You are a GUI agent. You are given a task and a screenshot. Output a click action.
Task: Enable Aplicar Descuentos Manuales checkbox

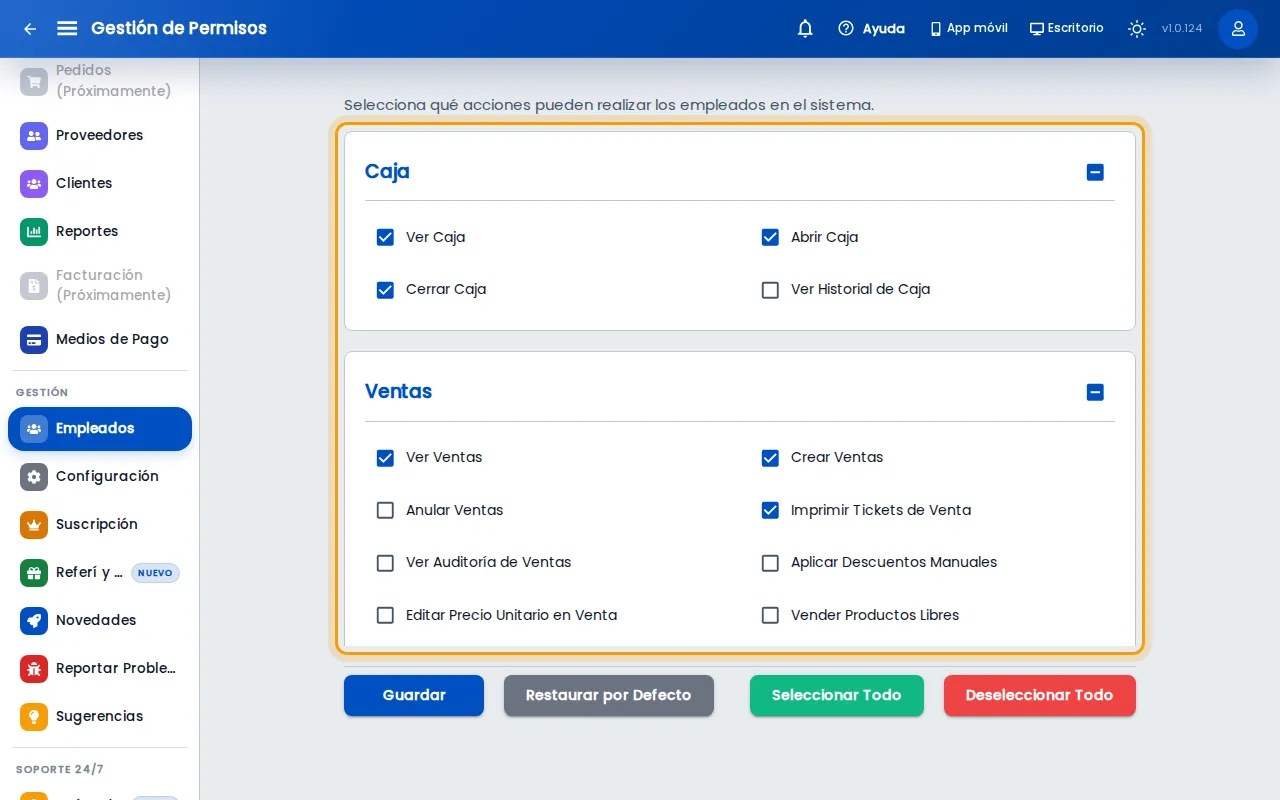click(770, 563)
